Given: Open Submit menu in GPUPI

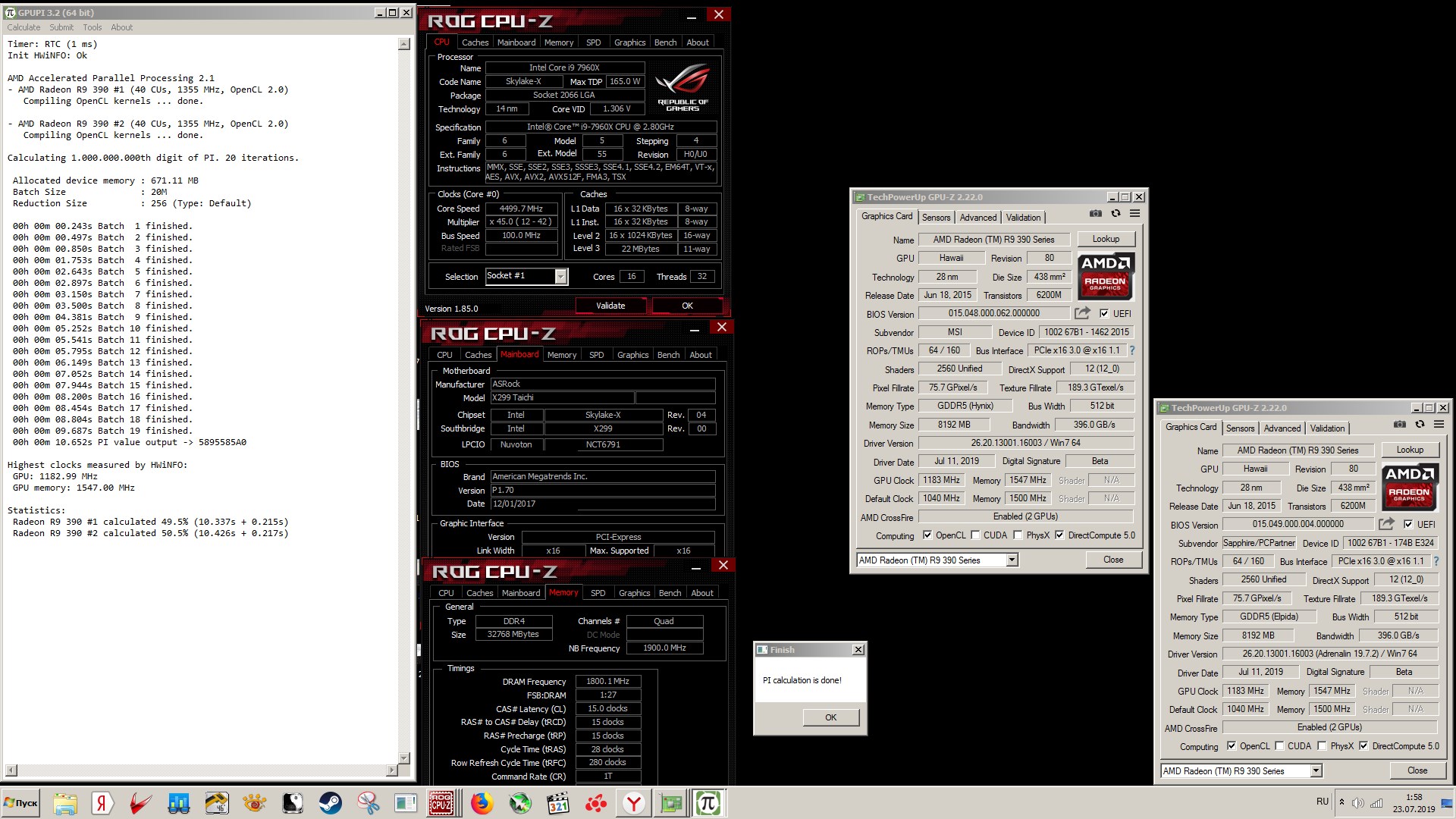Looking at the screenshot, I should tap(61, 27).
